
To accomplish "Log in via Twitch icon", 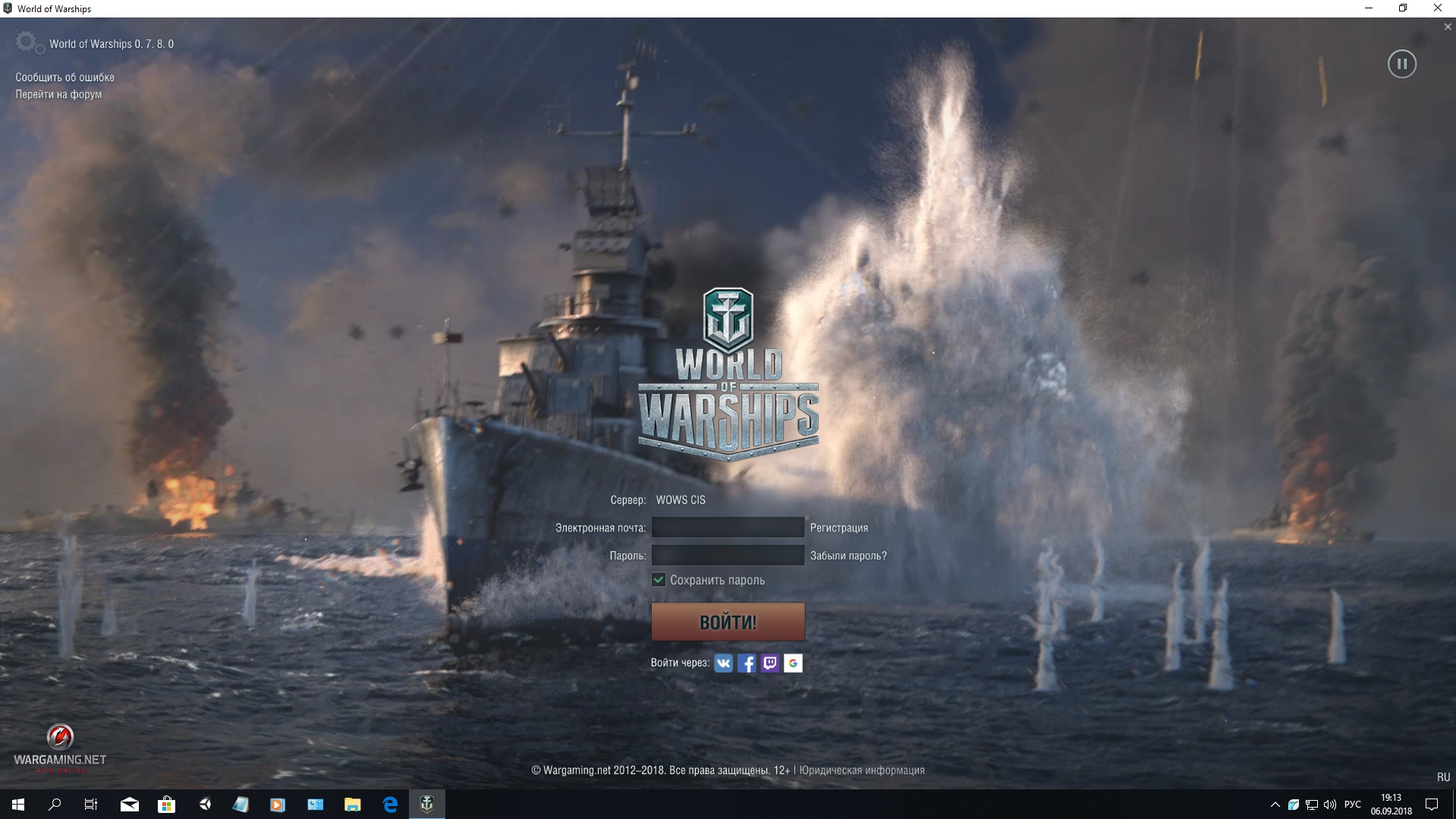I will click(770, 663).
